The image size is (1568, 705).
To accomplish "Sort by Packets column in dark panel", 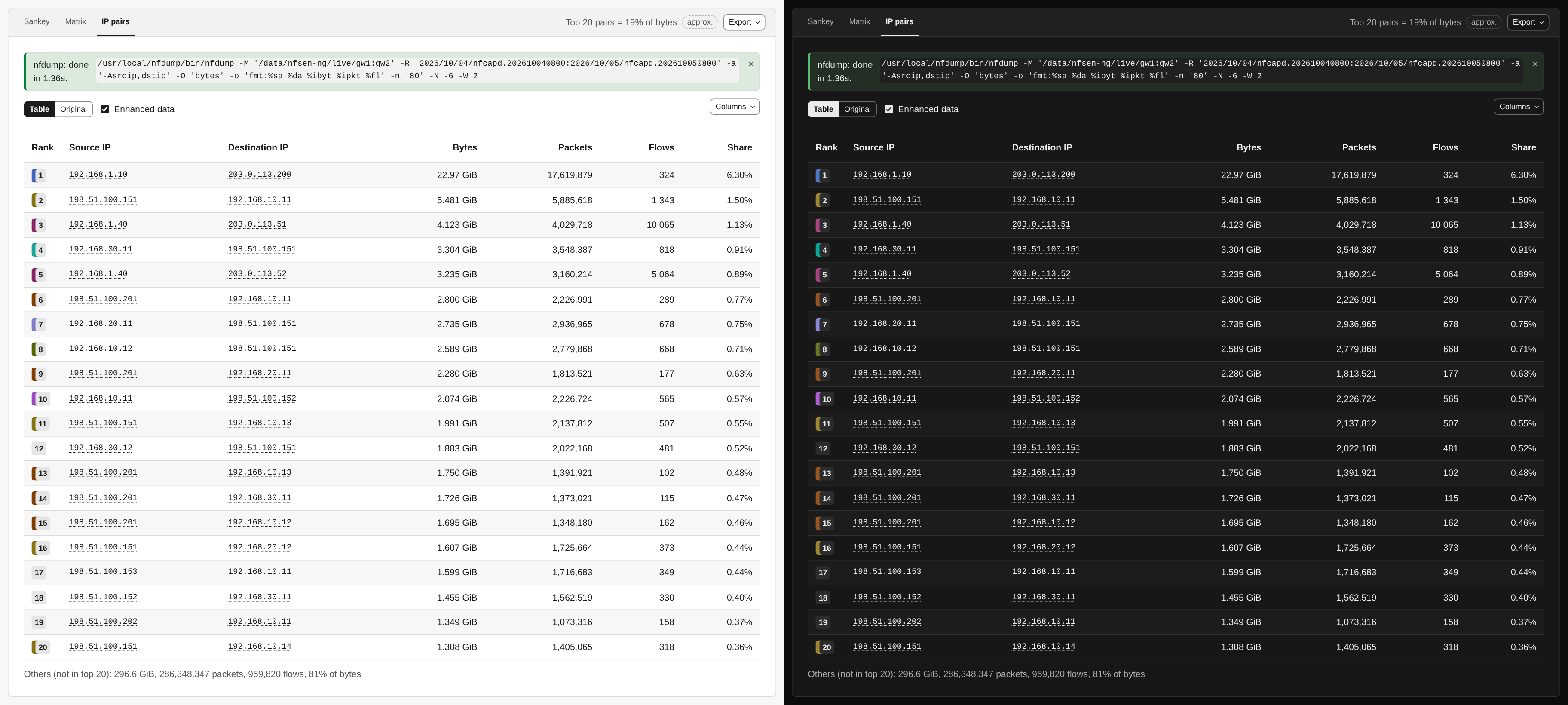I will tap(1359, 147).
